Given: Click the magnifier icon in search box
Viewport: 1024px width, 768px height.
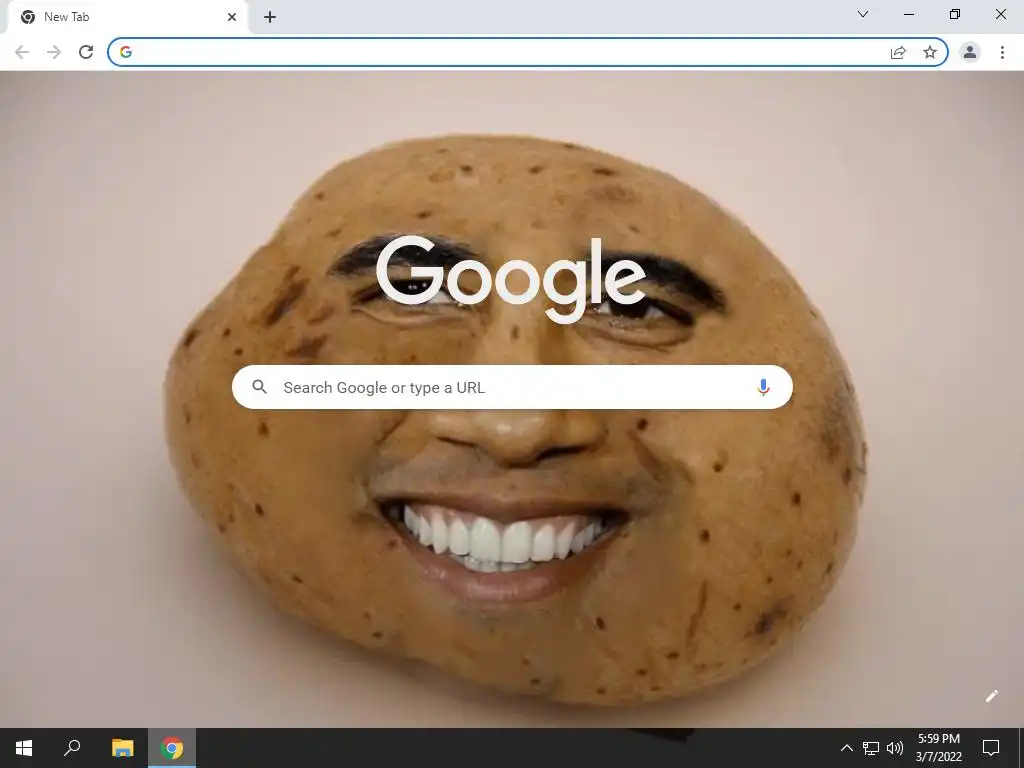Looking at the screenshot, I should [259, 387].
